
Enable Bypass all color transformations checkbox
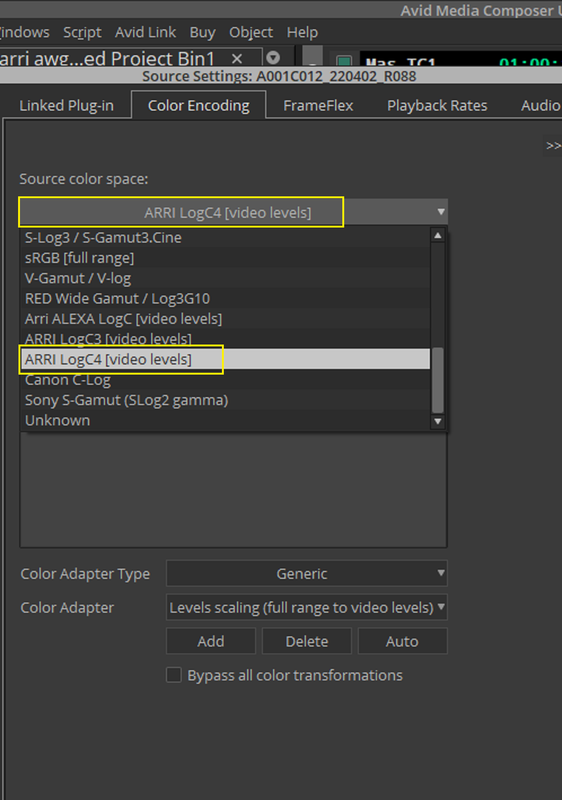tap(174, 675)
